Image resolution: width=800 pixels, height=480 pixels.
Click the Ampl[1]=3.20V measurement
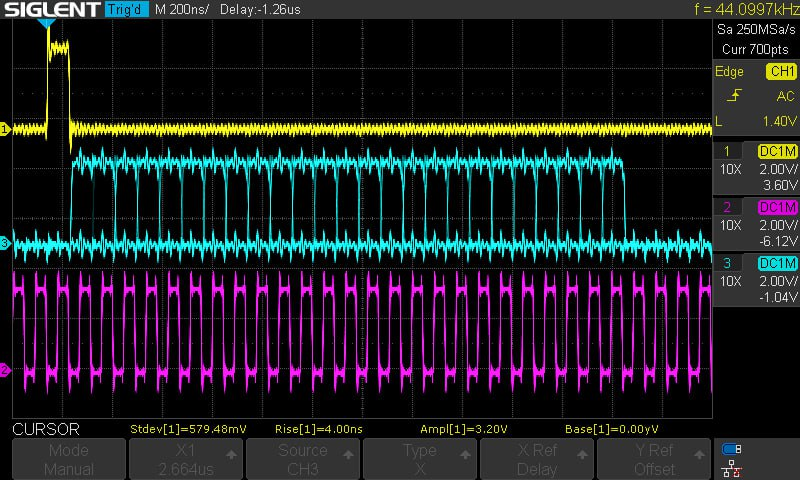click(x=464, y=429)
